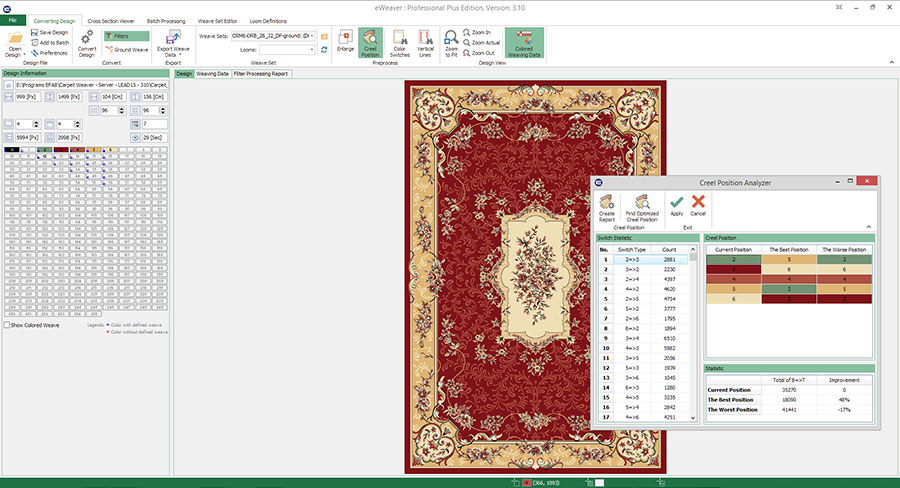Viewport: 900px width, 488px height.
Task: Switch to Weaving Data tab
Action: click(212, 73)
